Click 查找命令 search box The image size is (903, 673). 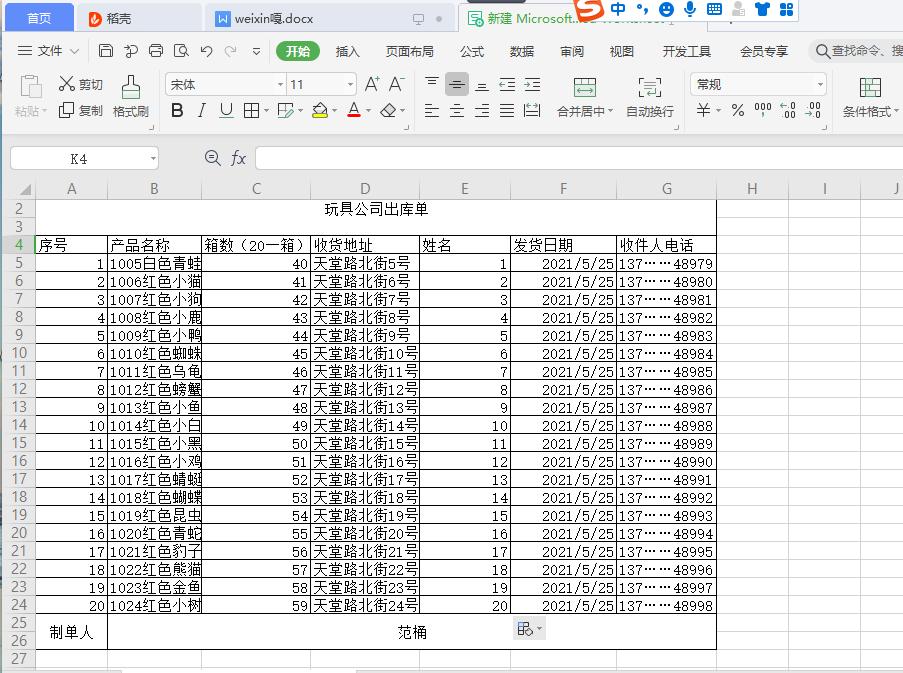860,51
